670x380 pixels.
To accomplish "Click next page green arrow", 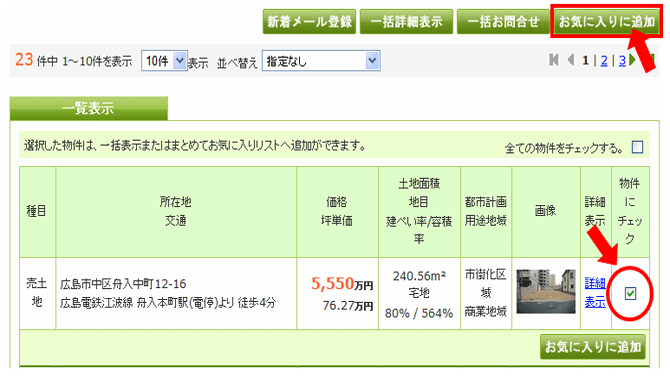I will point(633,60).
